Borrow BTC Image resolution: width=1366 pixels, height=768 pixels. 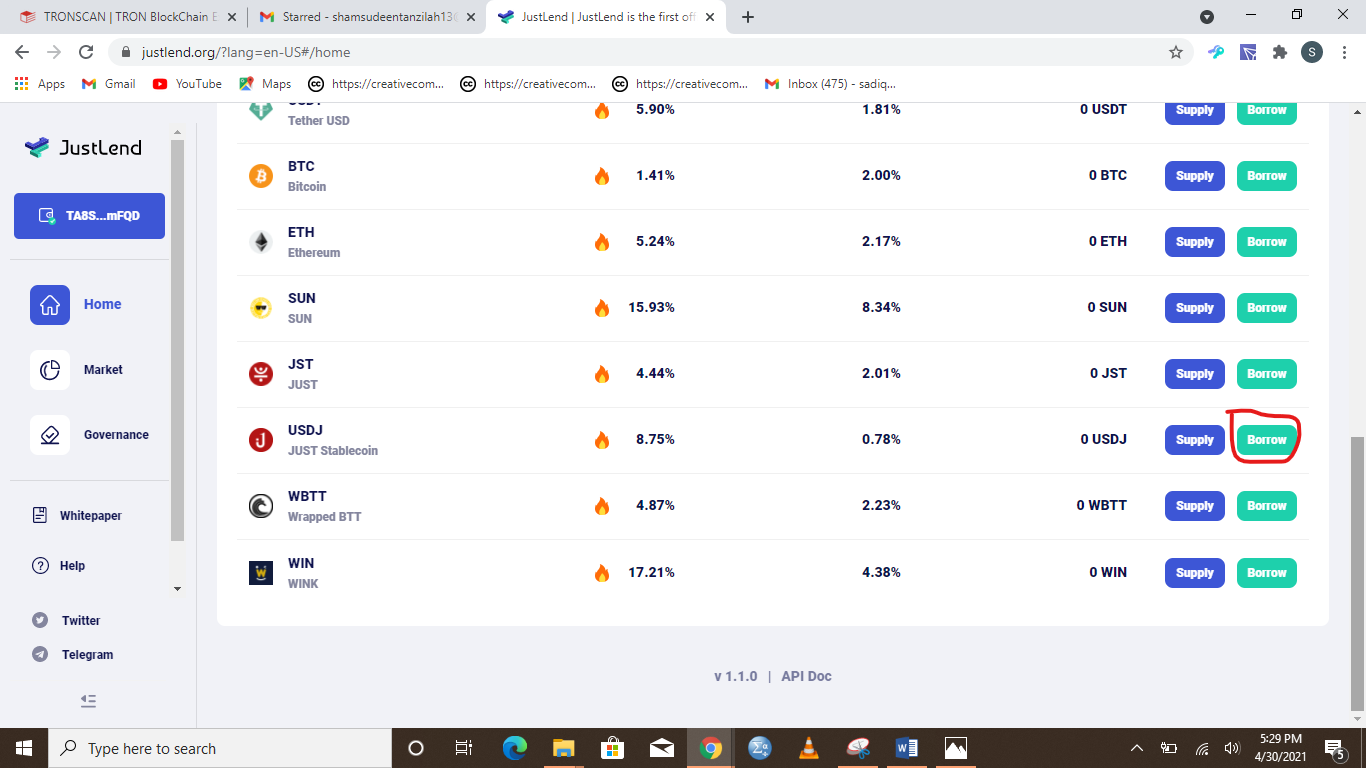click(1267, 176)
